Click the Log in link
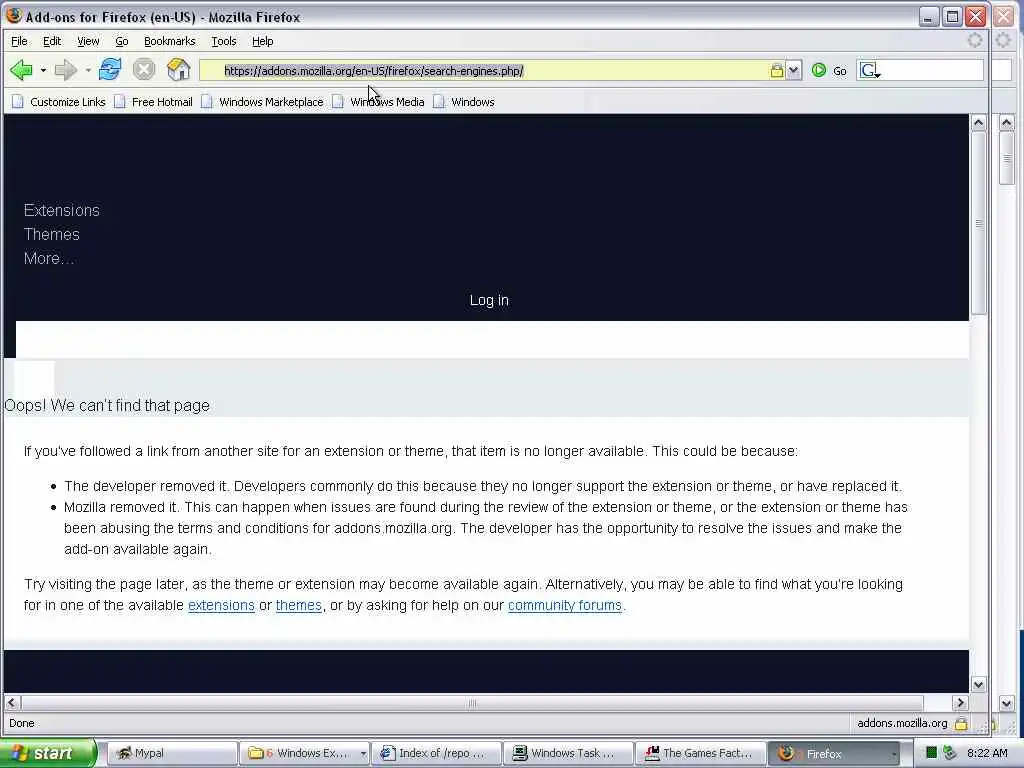 (x=489, y=300)
